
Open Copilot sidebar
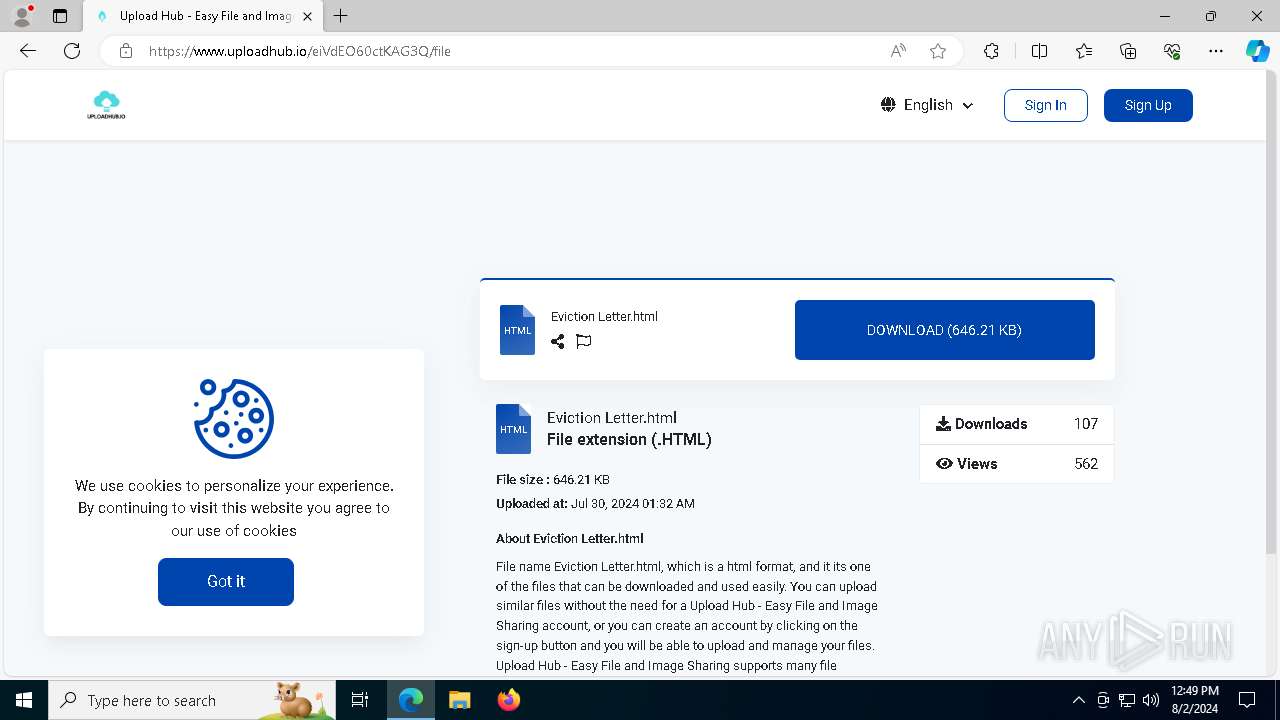(x=1257, y=51)
